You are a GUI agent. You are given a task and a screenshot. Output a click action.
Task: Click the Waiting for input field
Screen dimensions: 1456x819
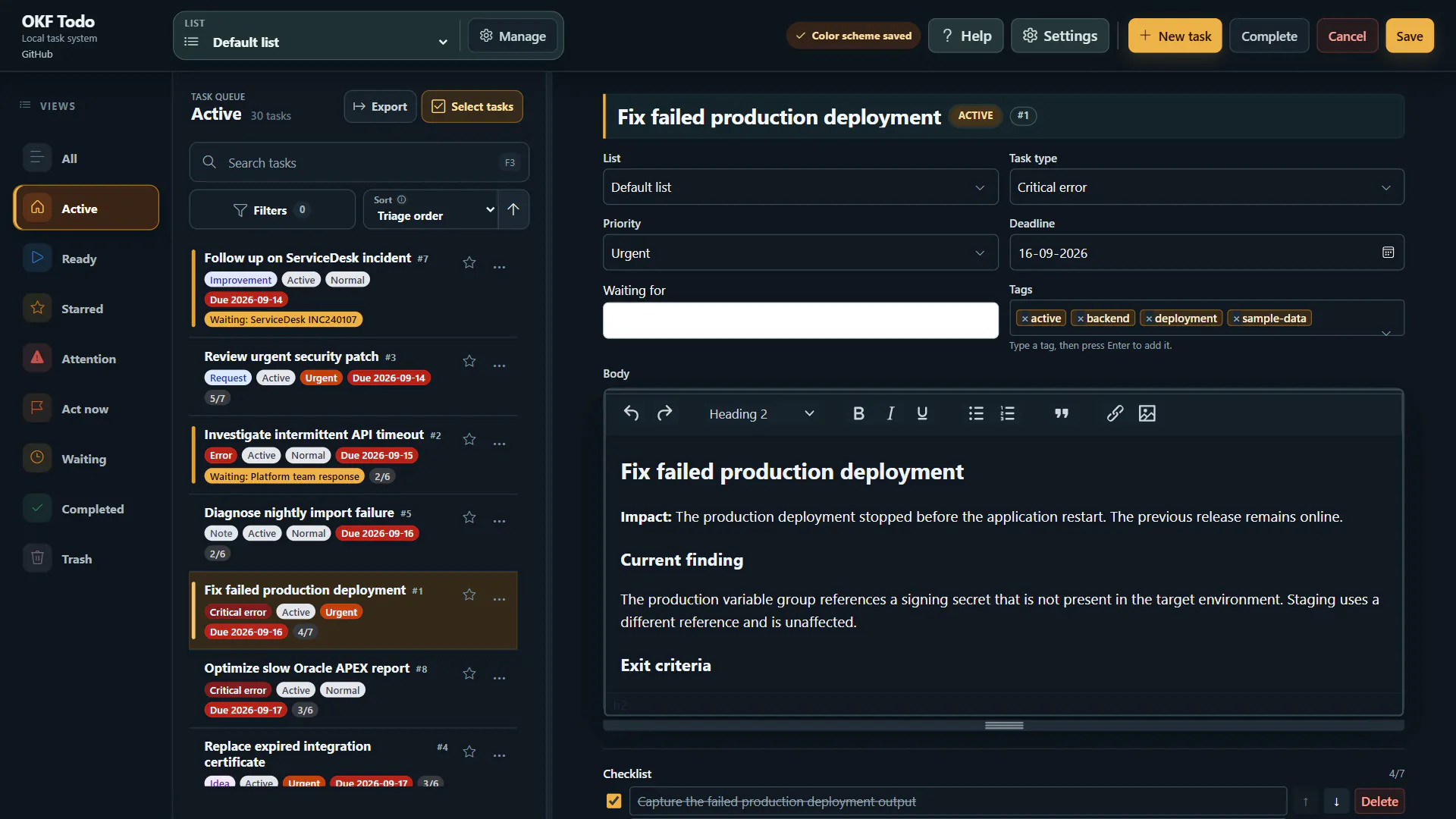click(x=800, y=320)
